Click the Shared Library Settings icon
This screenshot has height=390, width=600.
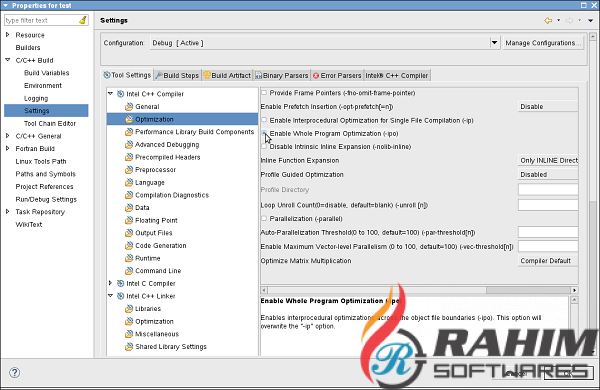tap(129, 346)
